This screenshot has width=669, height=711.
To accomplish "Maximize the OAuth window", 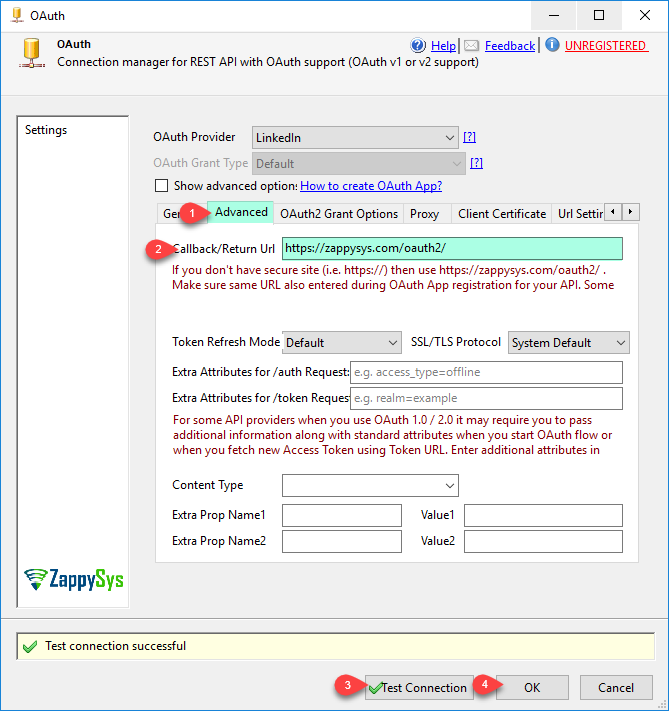I will [x=599, y=15].
